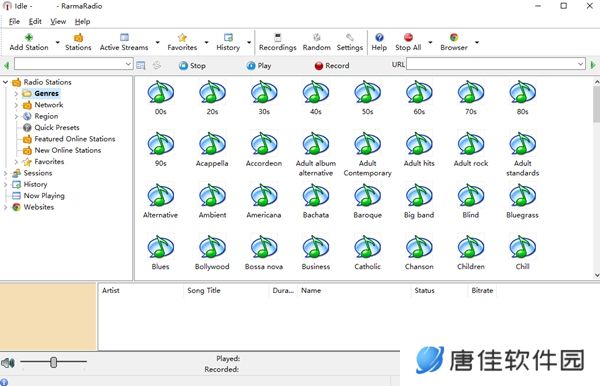This screenshot has width=600, height=386.
Task: Expand the Region tree node
Action: click(16, 116)
